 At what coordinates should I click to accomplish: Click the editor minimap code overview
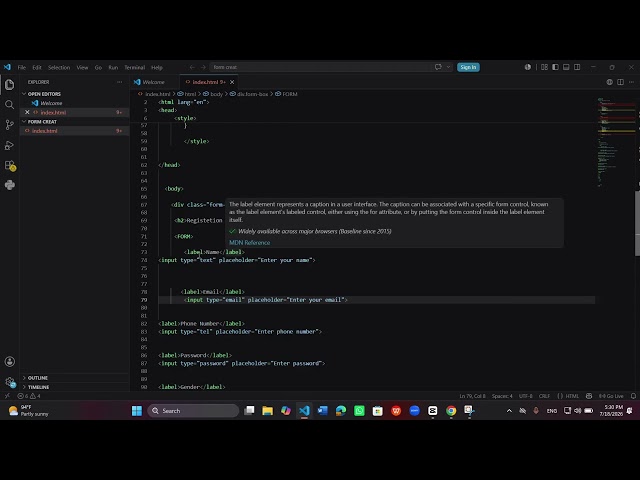615,143
